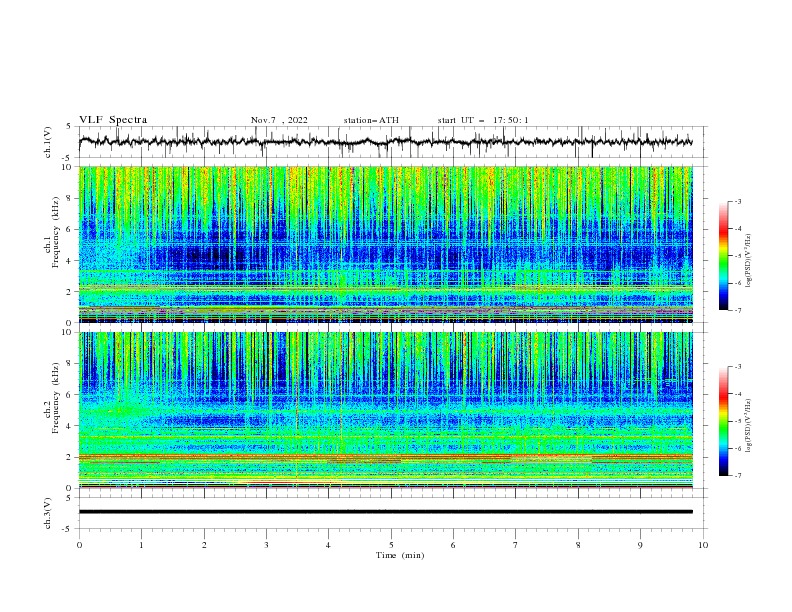Click the ch.1 frequency tick "2"
The height and width of the screenshot is (612, 792).
[x=70, y=292]
